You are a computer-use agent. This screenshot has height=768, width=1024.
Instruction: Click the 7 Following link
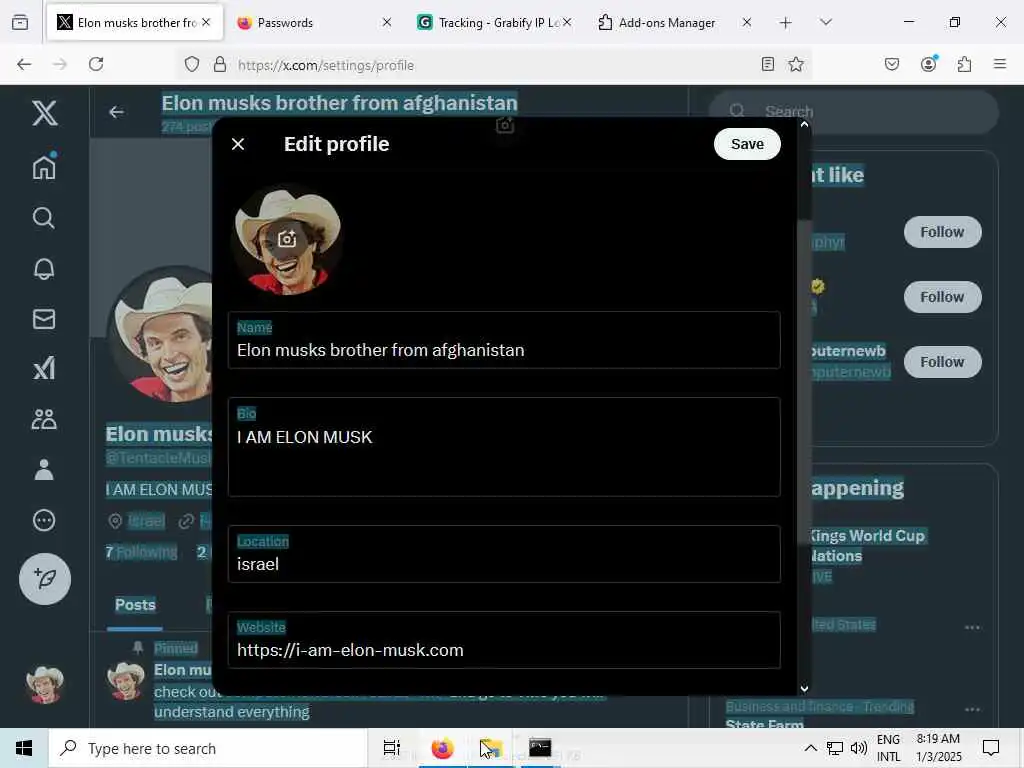pyautogui.click(x=141, y=552)
